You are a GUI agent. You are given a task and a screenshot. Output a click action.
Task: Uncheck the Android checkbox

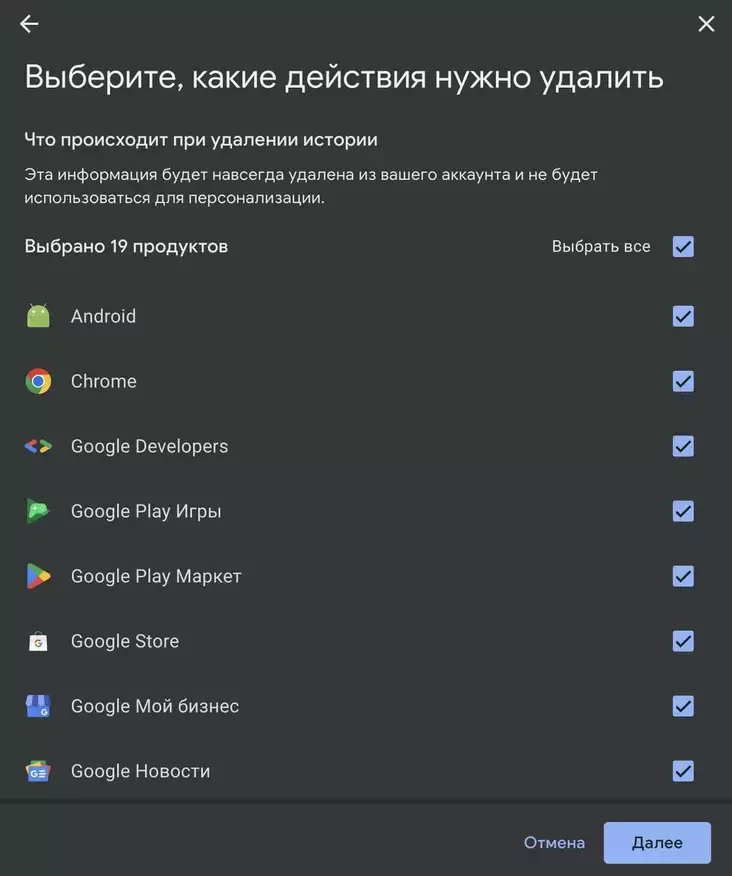683,316
